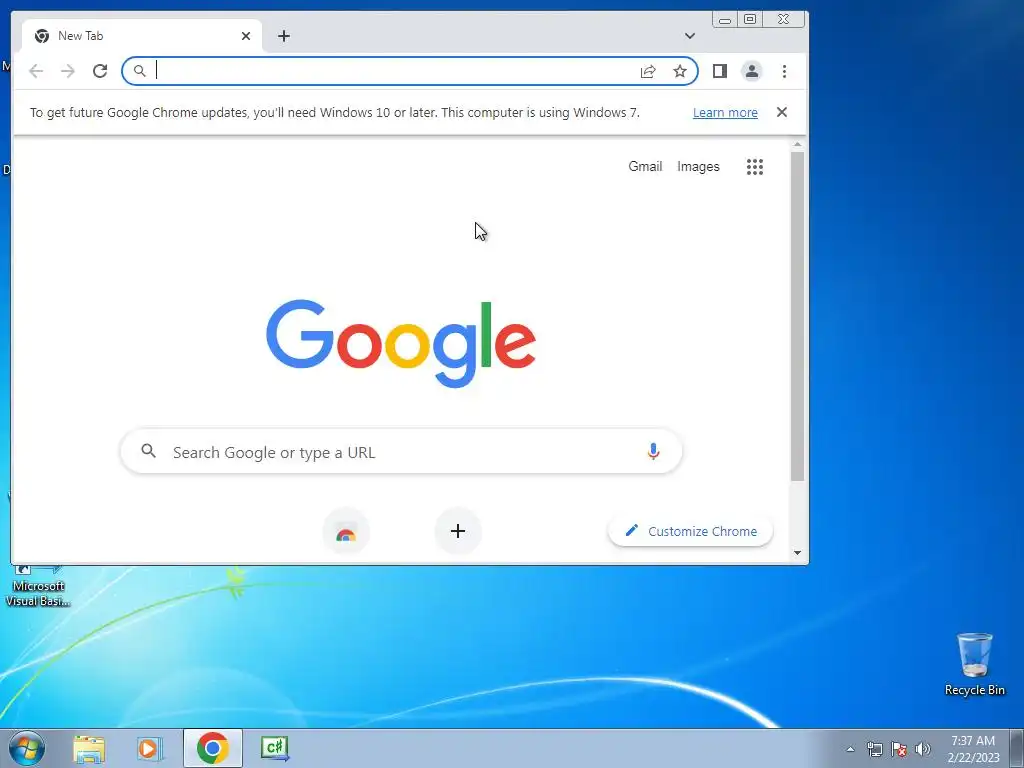The height and width of the screenshot is (768, 1024).
Task: Focus the Search Google or type a URL box
Action: pos(401,451)
